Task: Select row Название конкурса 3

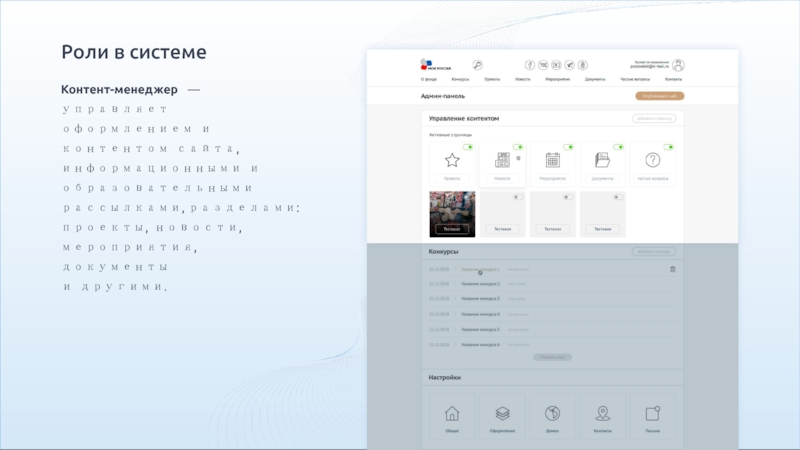Action: [x=553, y=298]
